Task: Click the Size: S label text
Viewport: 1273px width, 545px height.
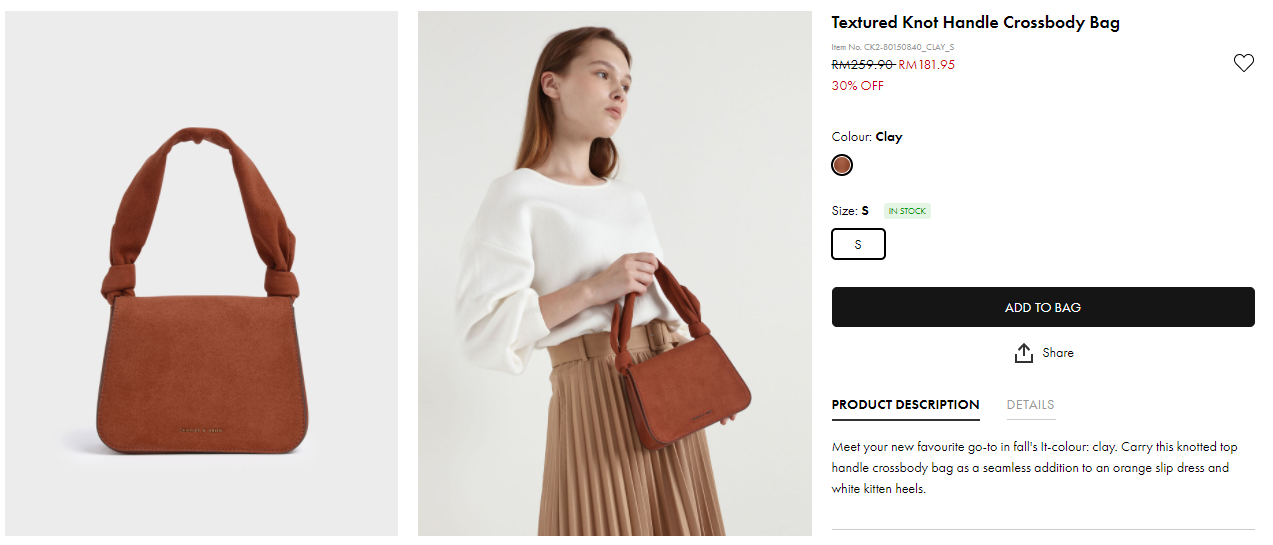Action: pyautogui.click(x=850, y=211)
